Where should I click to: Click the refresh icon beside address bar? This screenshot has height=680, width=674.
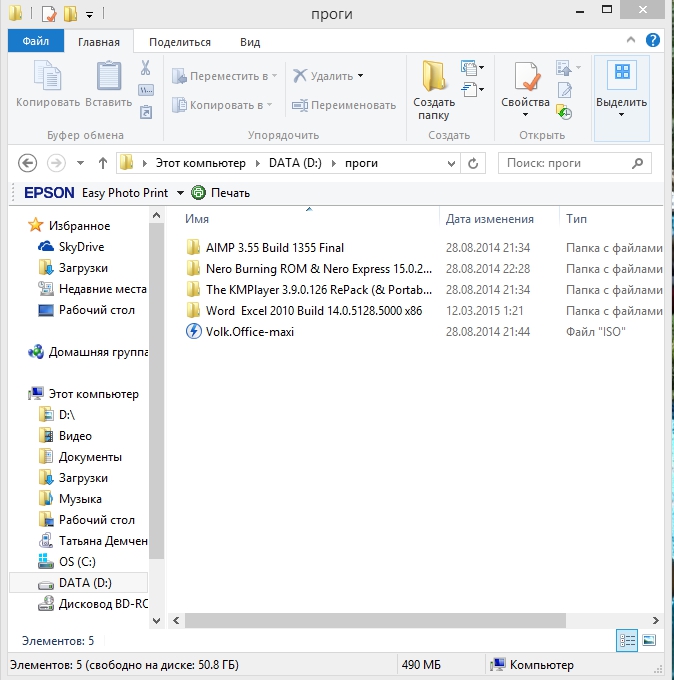[475, 163]
